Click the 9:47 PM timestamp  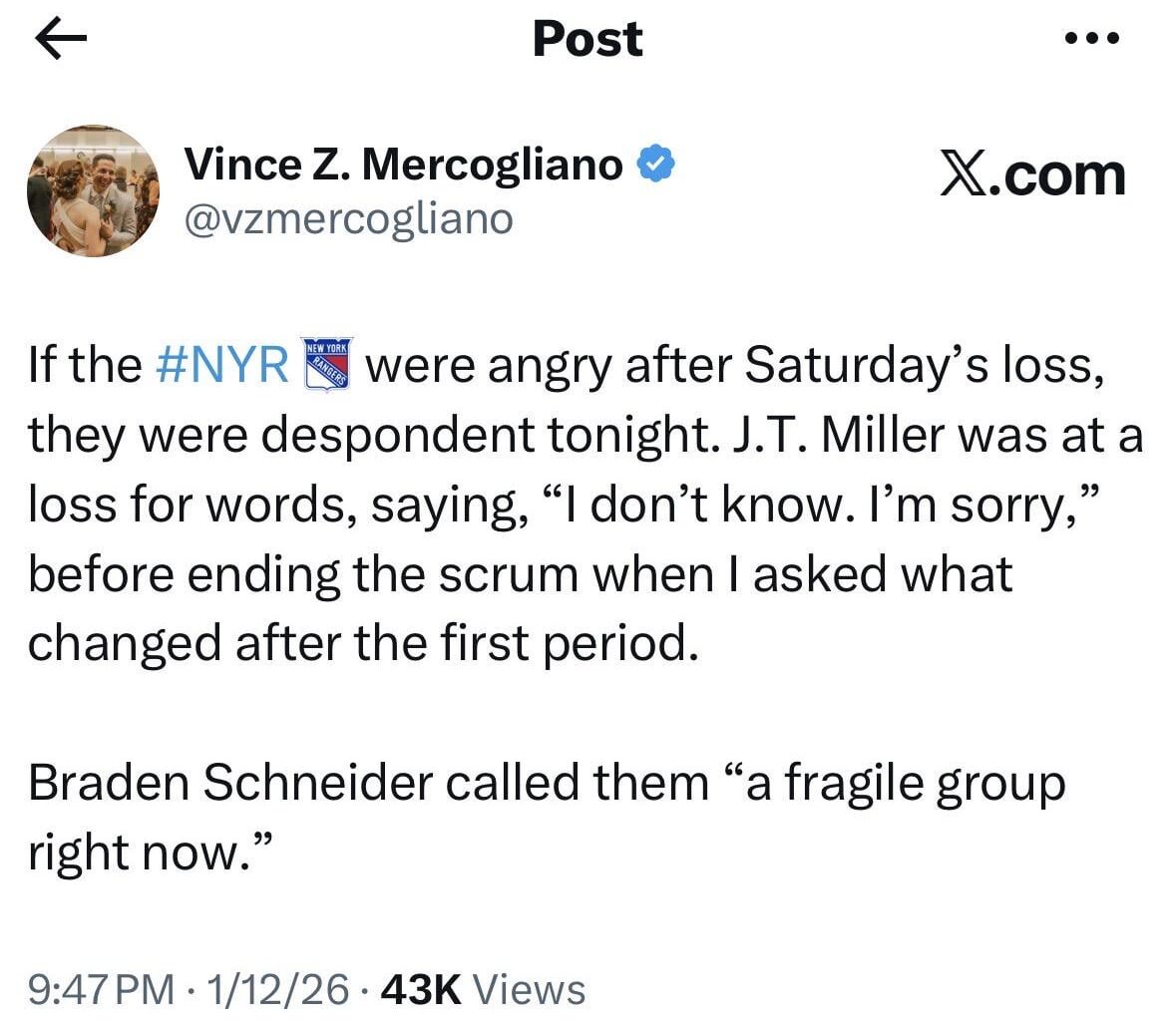pos(100,989)
